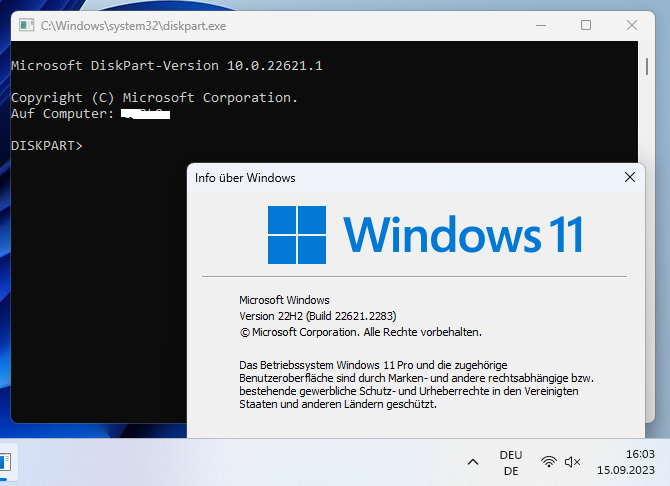Screen dimensions: 670x486
Task: Minimize the diskpart.exe window
Action: pyautogui.click(x=541, y=26)
